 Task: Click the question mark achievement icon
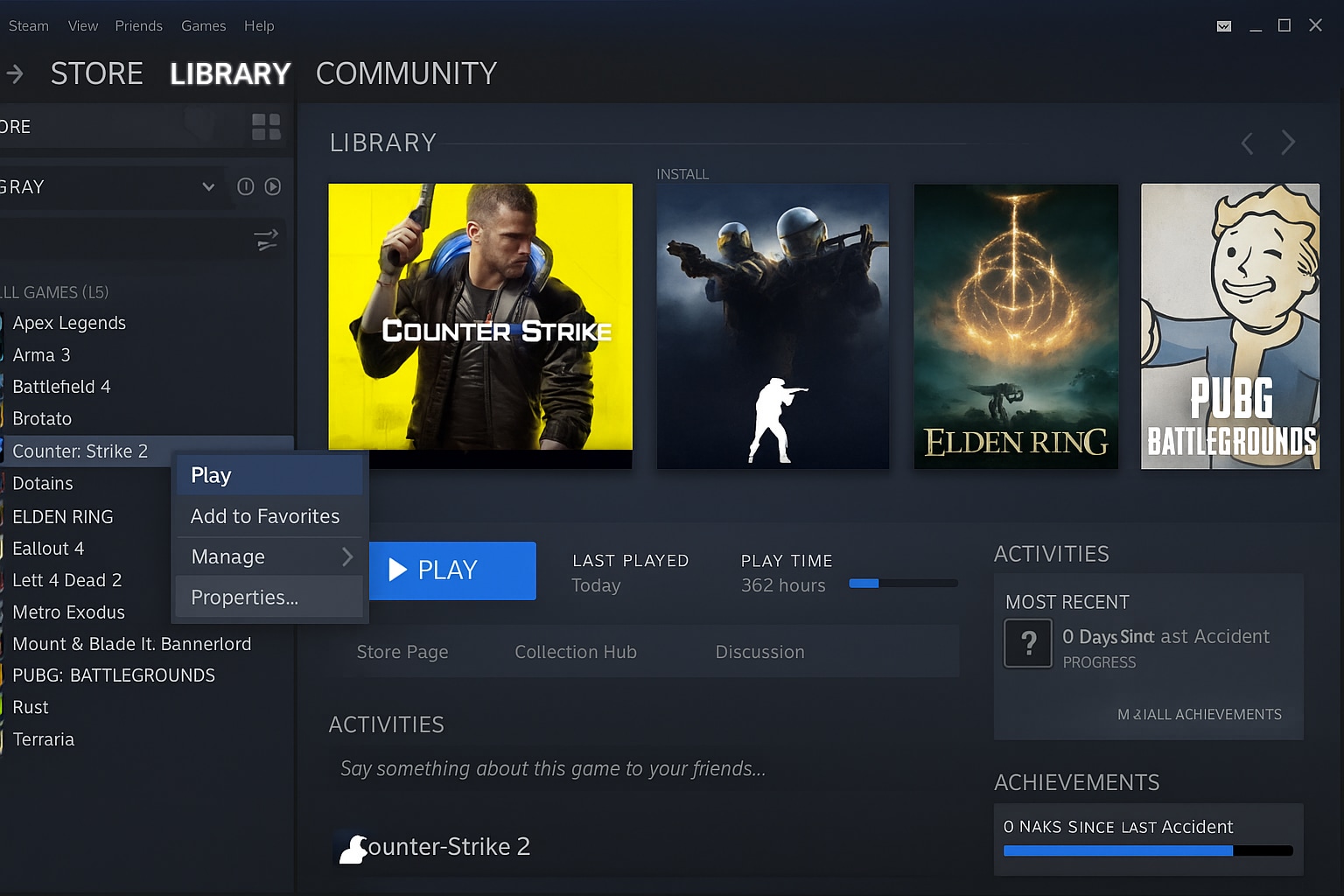click(1028, 643)
